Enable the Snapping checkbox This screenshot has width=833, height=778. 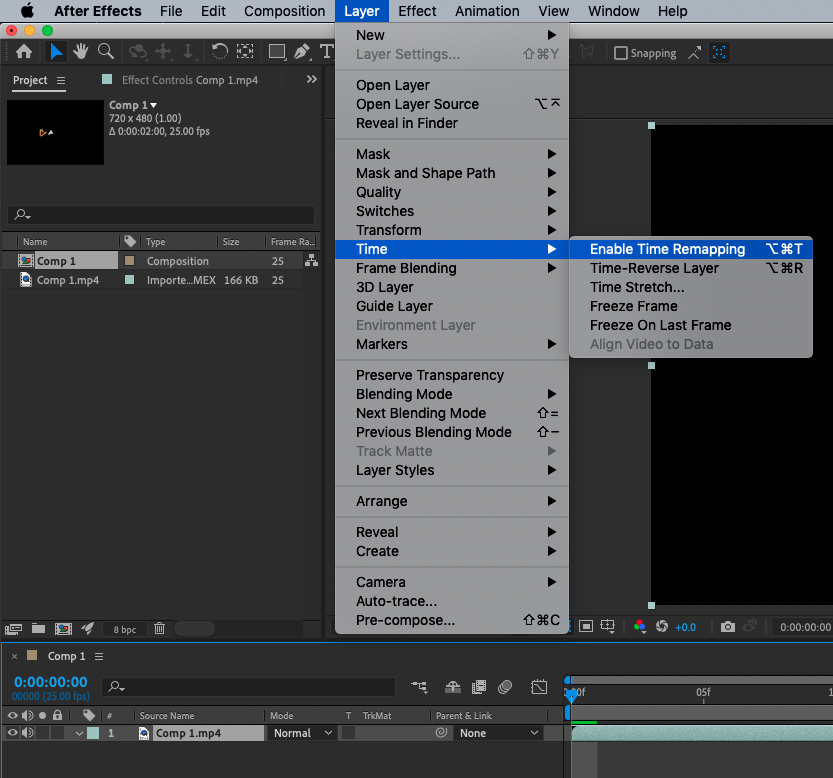coord(621,53)
